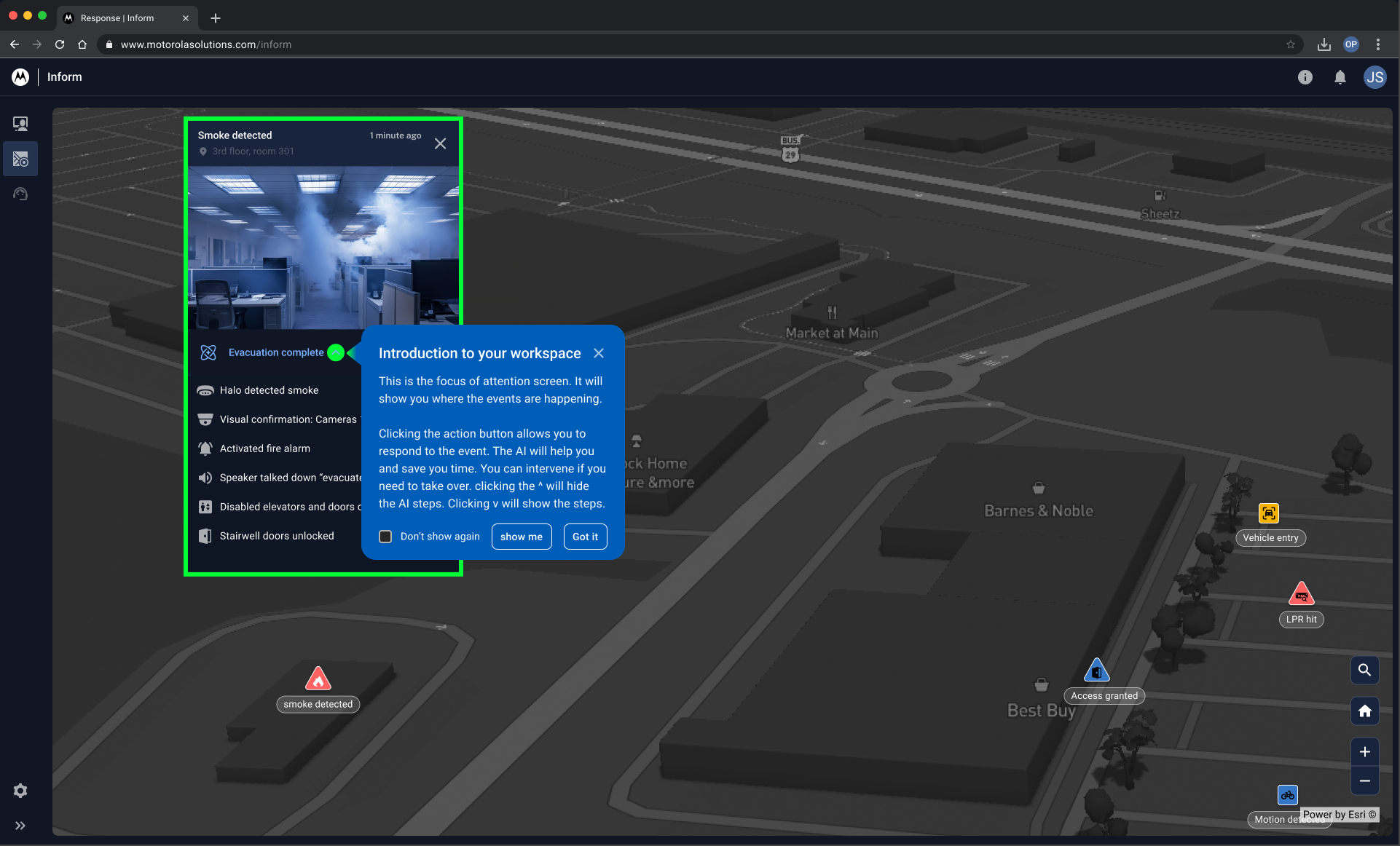Open the map search tool
The image size is (1400, 846).
[x=1364, y=670]
